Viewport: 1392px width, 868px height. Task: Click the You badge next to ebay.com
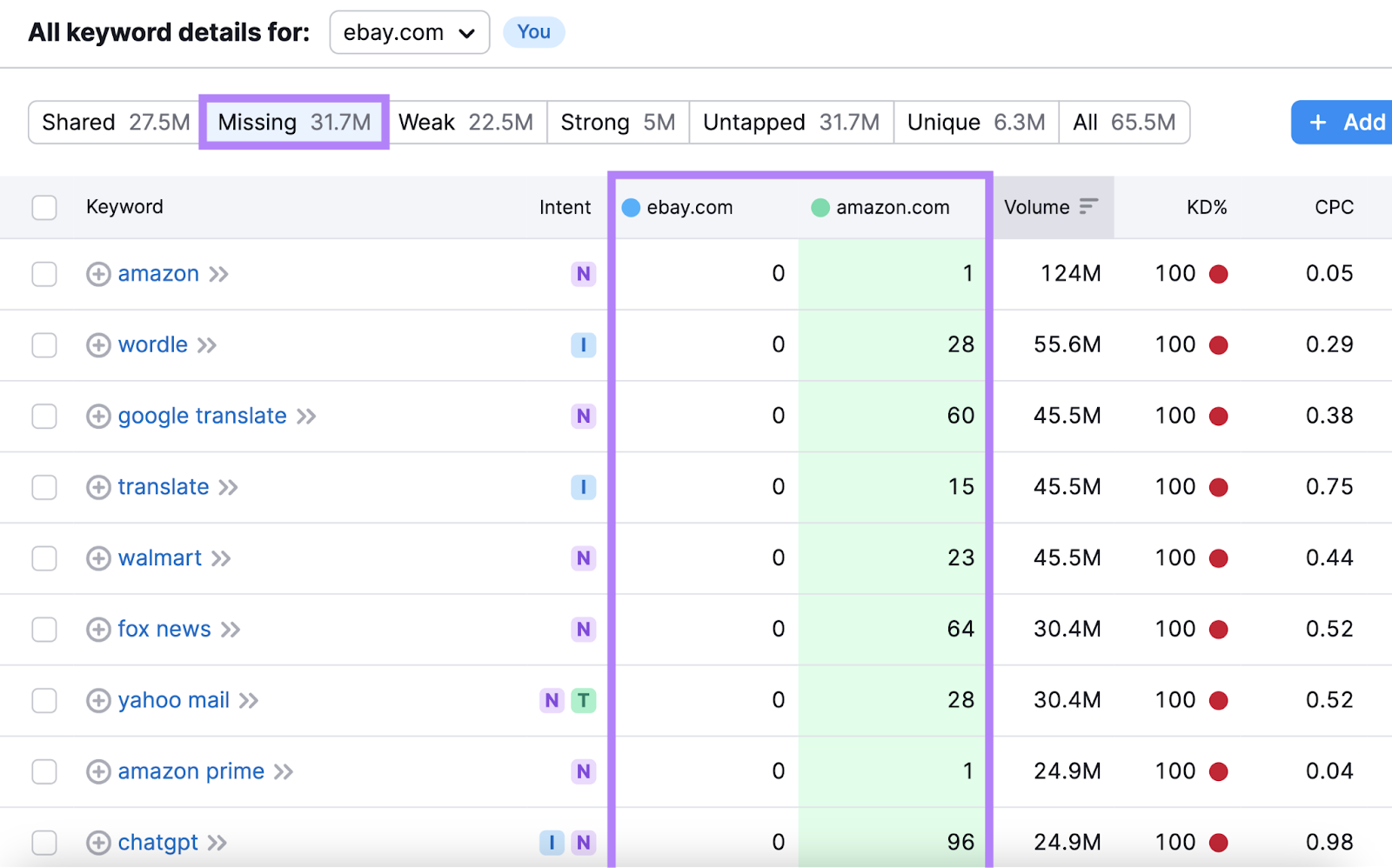pos(533,31)
